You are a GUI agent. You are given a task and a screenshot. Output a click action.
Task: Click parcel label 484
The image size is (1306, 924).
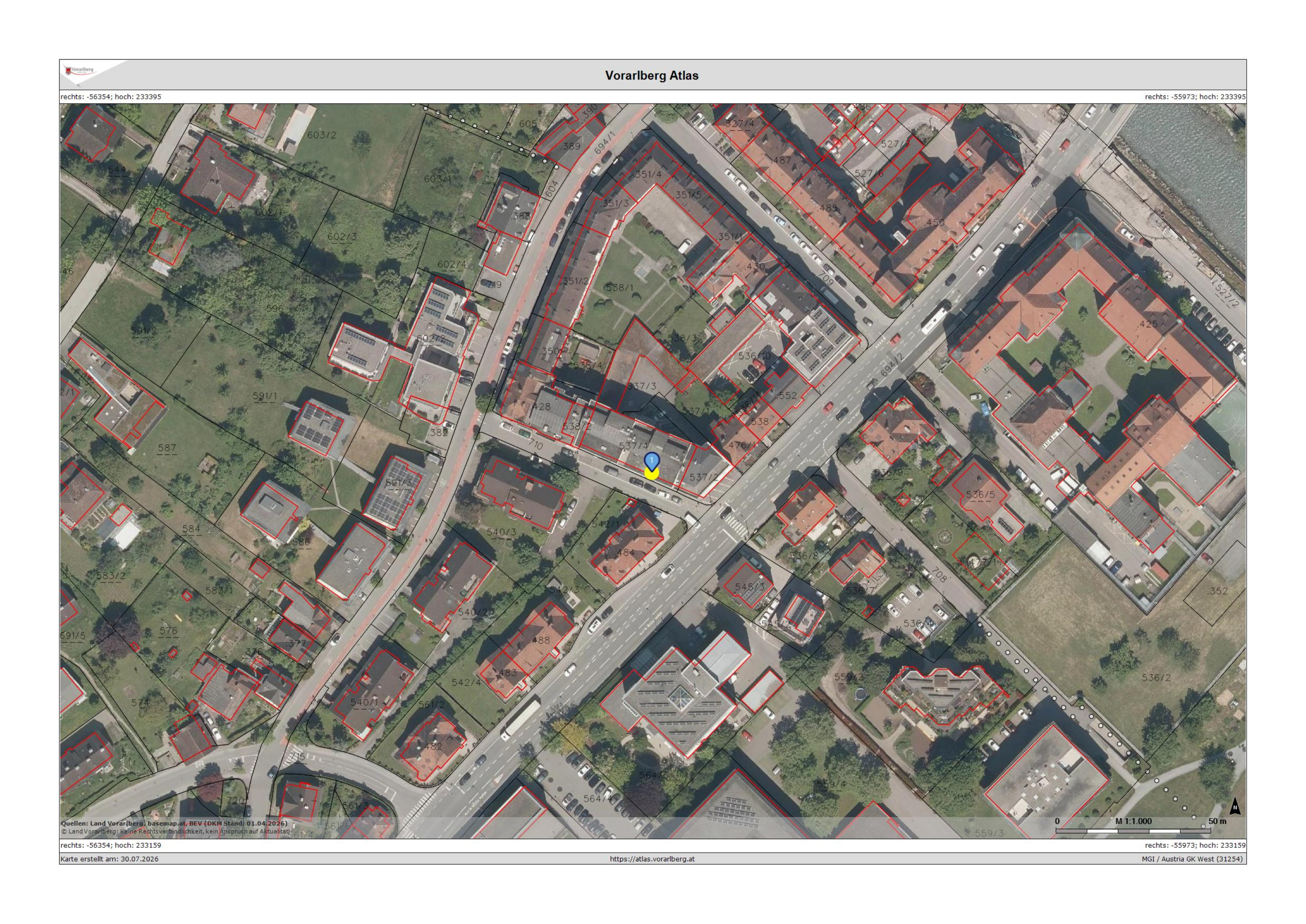625,552
